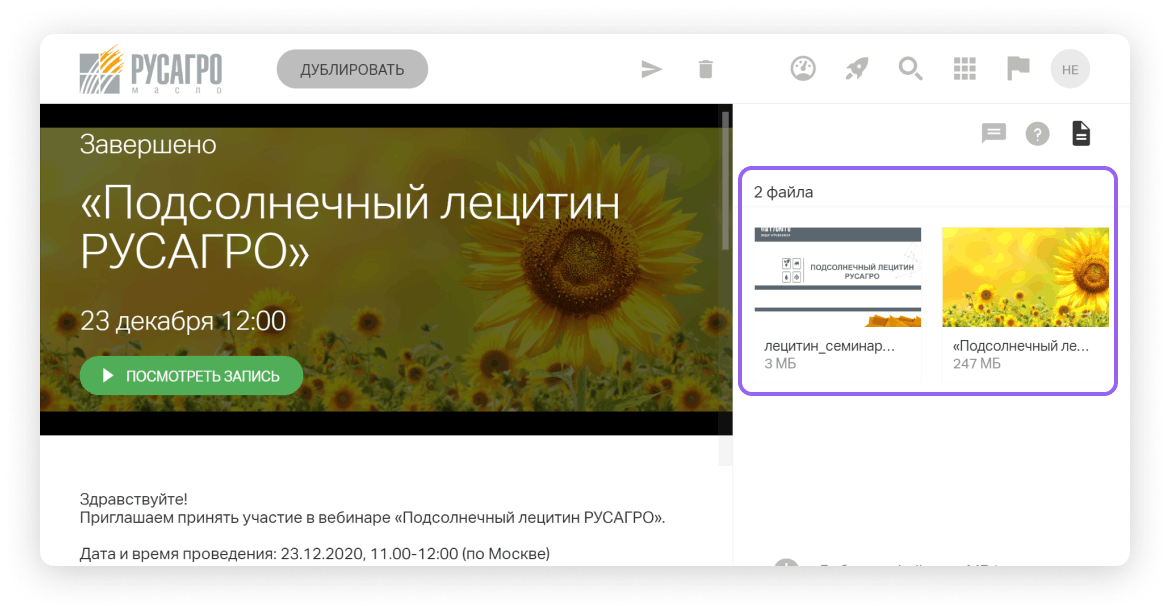The image size is (1170, 612).
Task: Open the лецитин_семинар file thumbnail
Action: [837, 277]
